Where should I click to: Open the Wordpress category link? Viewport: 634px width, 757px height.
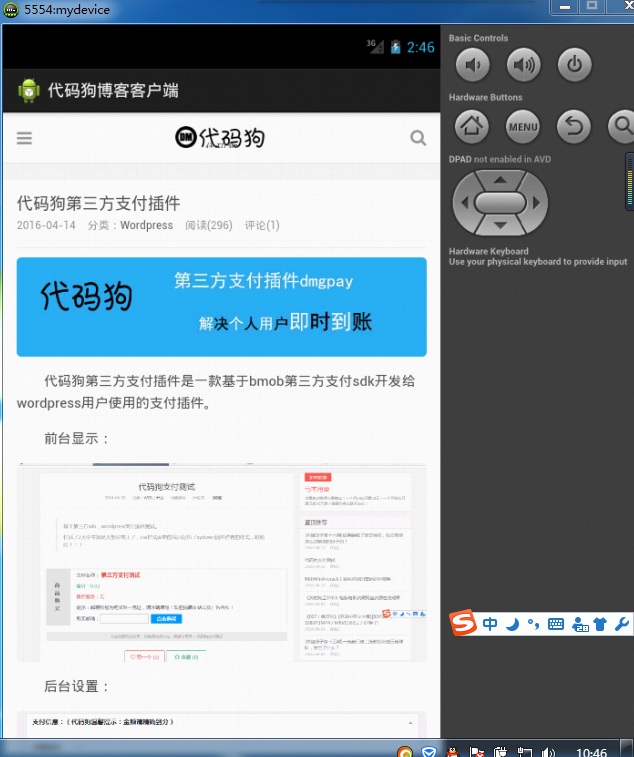click(x=146, y=225)
